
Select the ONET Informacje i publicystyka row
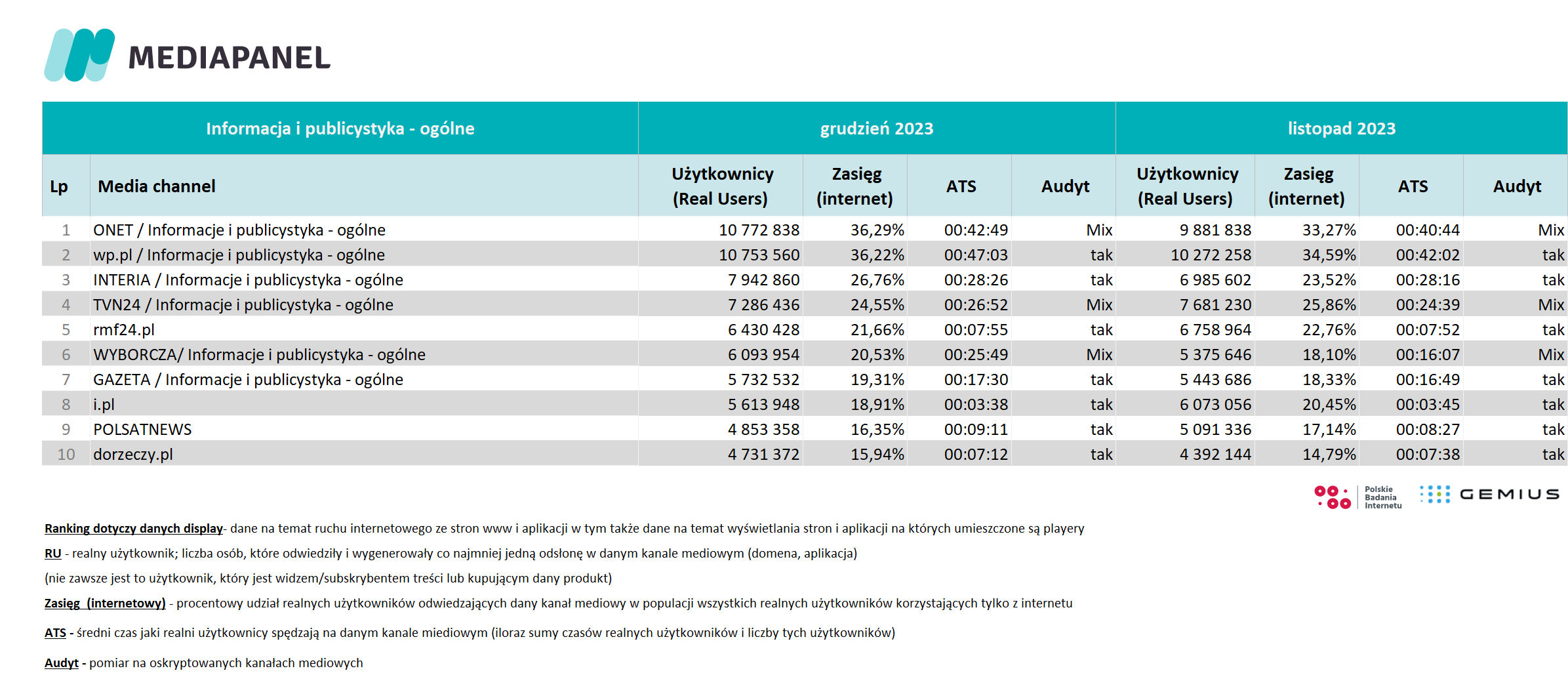point(805,230)
